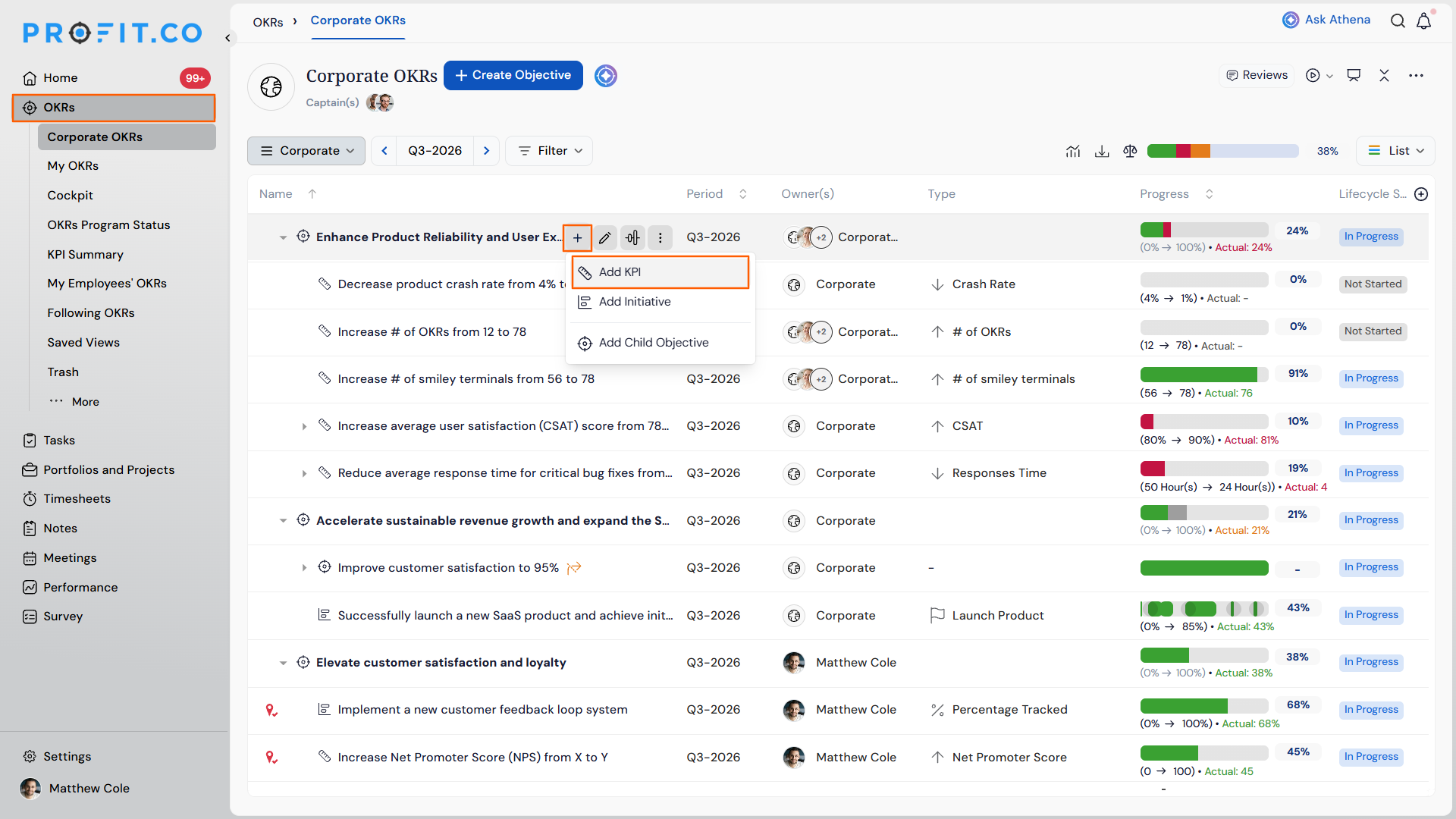Screen dimensions: 1456x819
Task: Collapse Accelerate sustainable revenue growth objective
Action: click(283, 521)
